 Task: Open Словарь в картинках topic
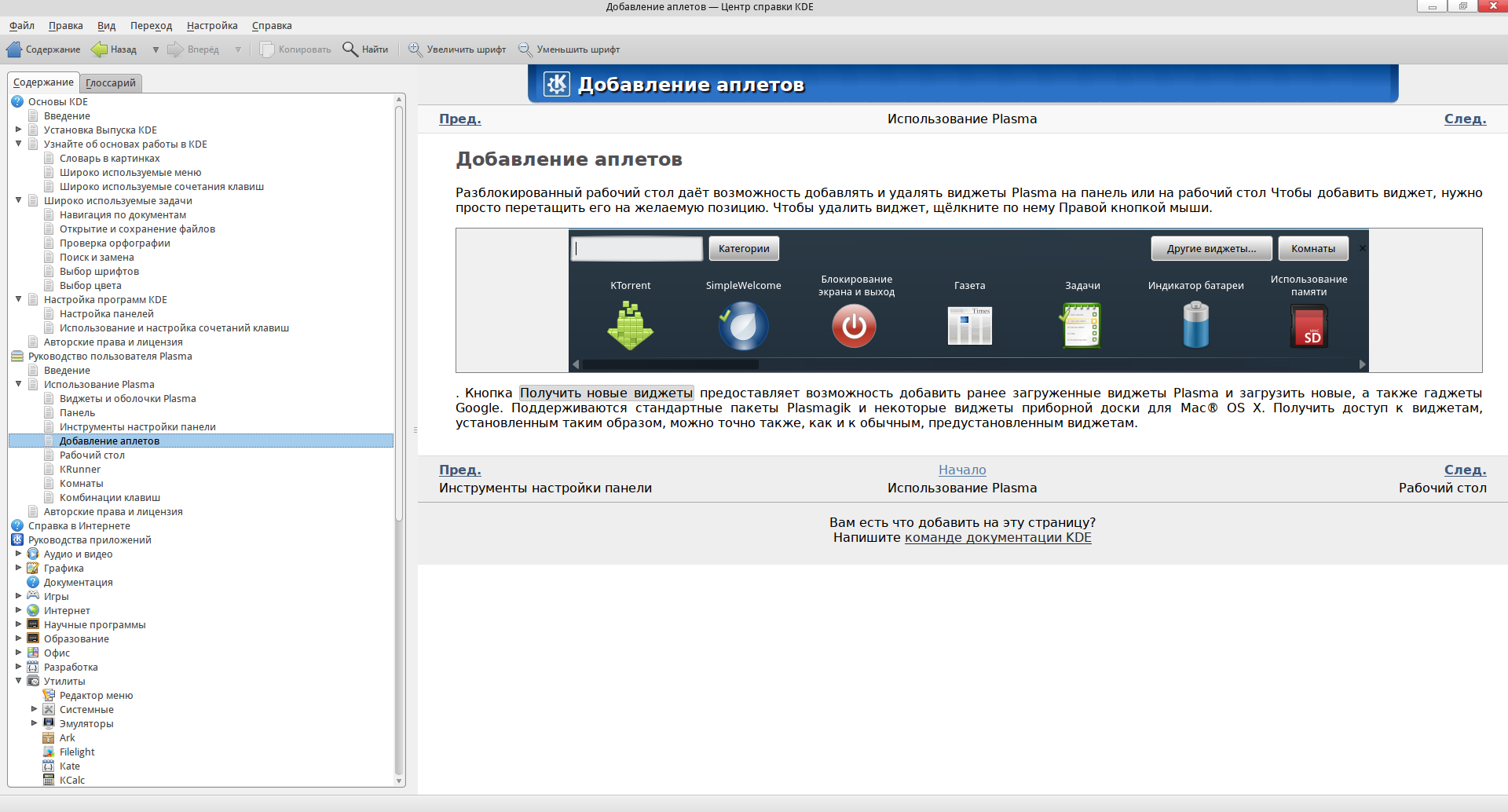click(x=110, y=158)
